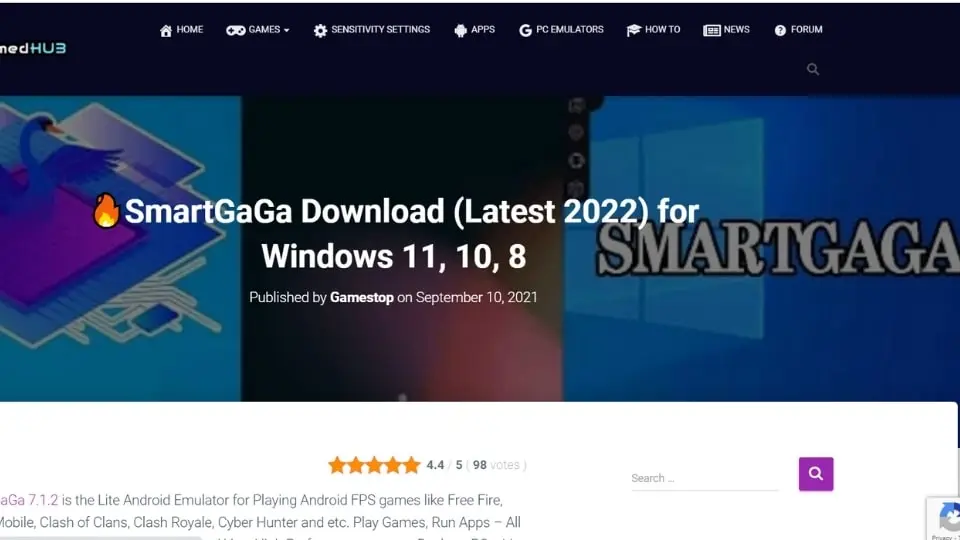
Task: Open the Sensitivity Settings menu item
Action: (380, 30)
